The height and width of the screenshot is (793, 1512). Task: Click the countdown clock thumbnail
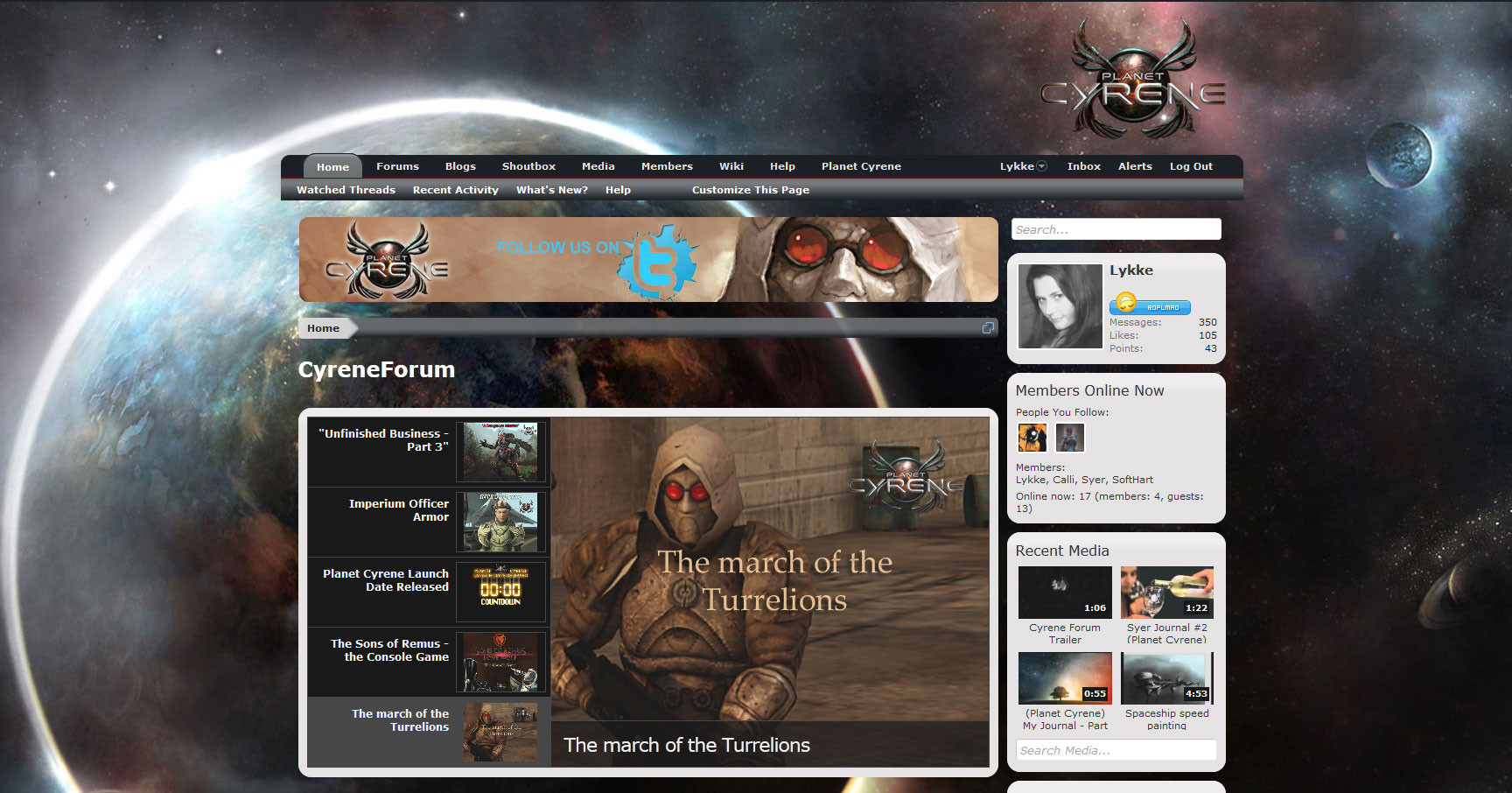500,592
